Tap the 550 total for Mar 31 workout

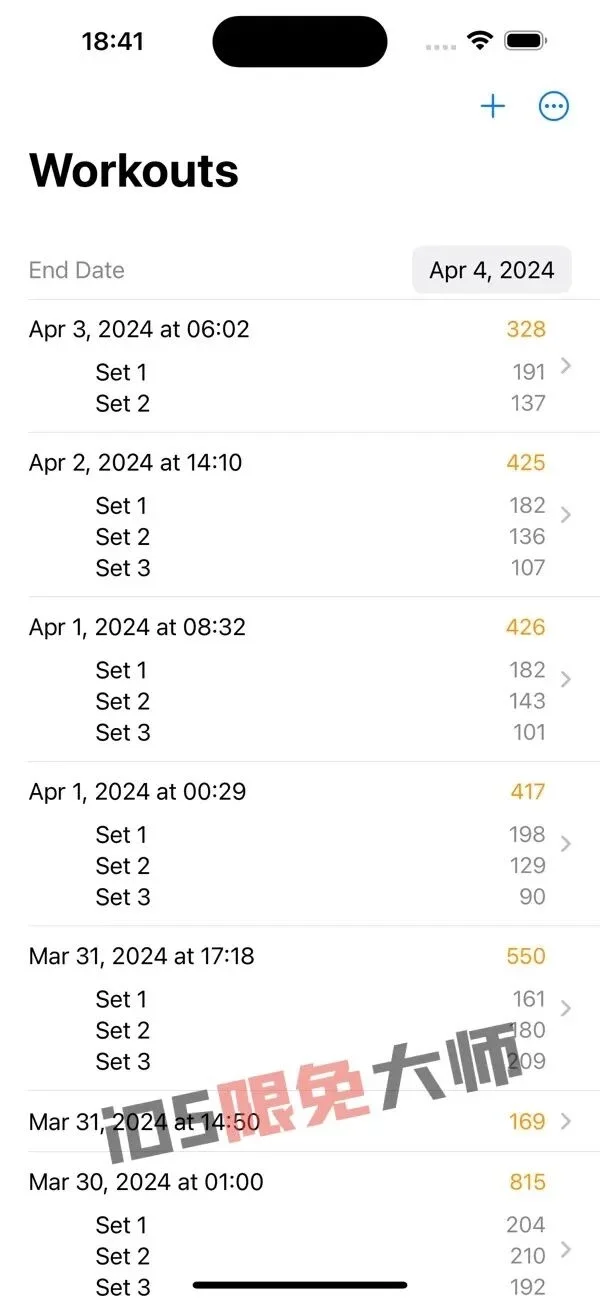(524, 956)
